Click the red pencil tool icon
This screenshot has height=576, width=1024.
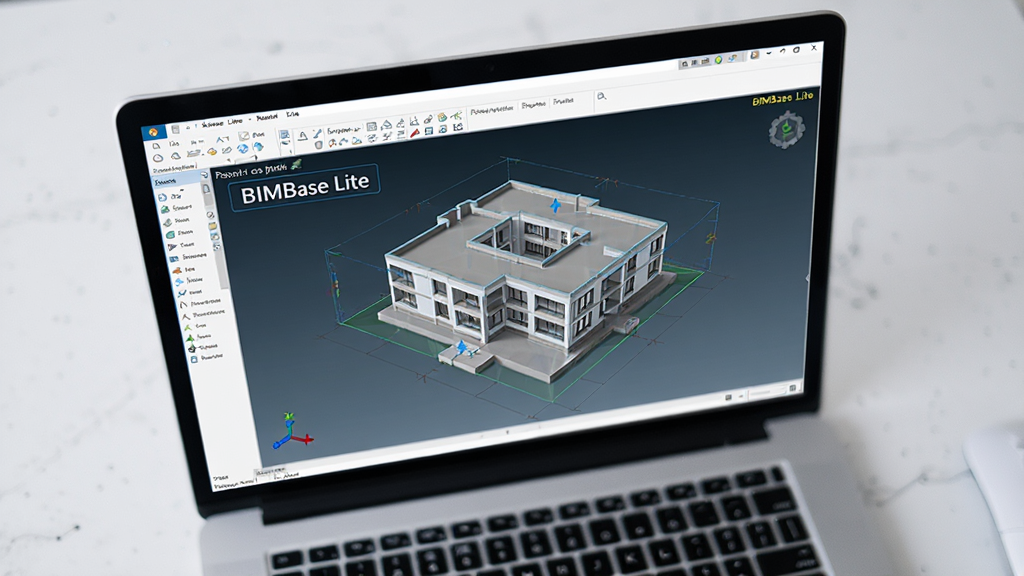tap(415, 133)
